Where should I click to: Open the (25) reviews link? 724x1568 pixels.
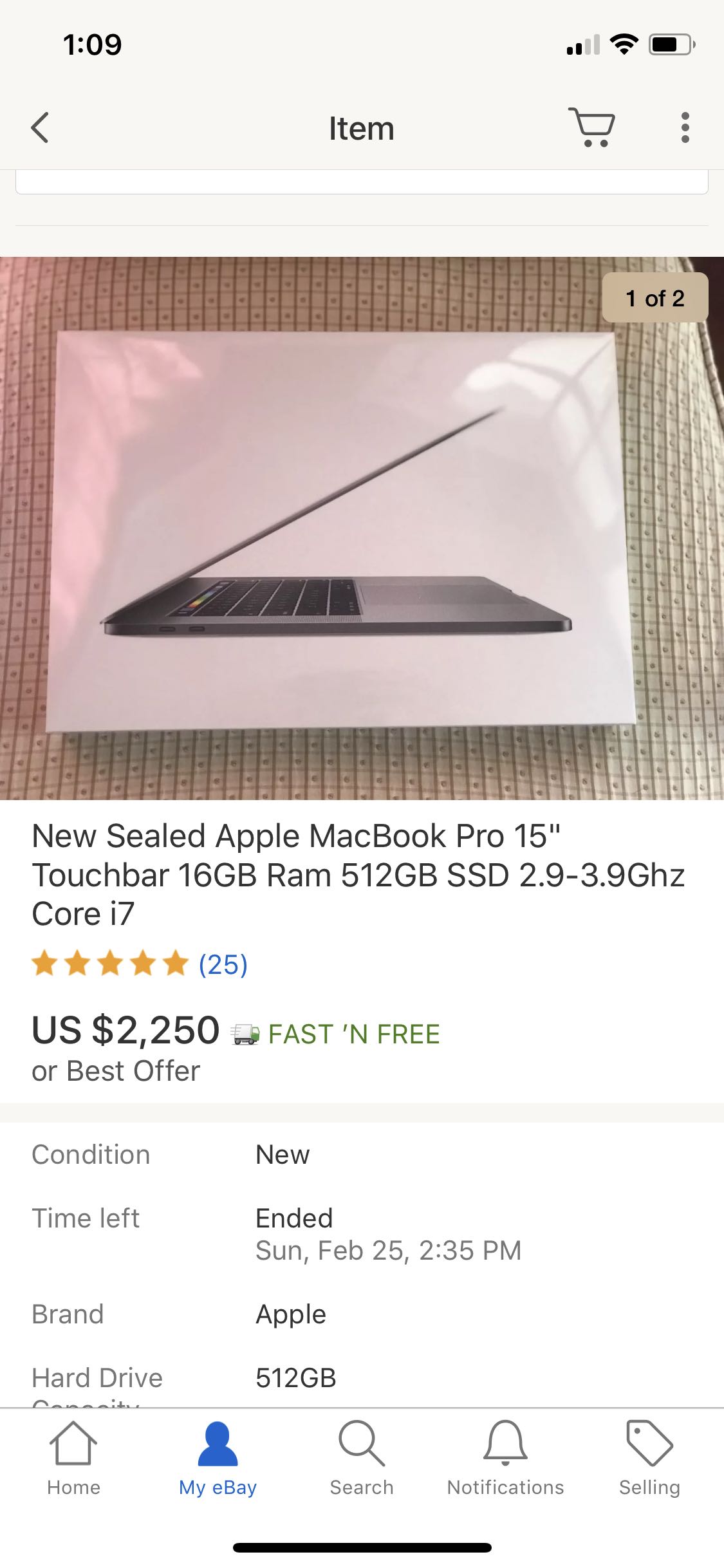[223, 964]
